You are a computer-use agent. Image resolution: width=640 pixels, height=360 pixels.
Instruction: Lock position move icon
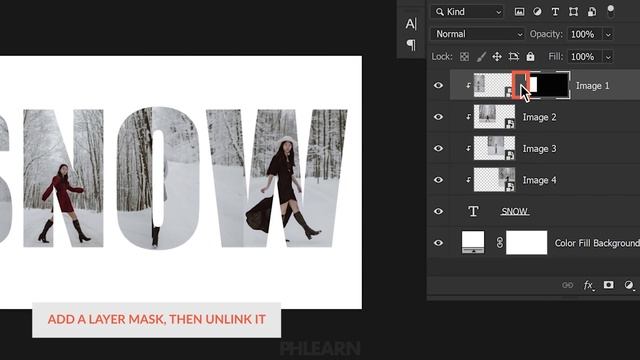coord(497,56)
